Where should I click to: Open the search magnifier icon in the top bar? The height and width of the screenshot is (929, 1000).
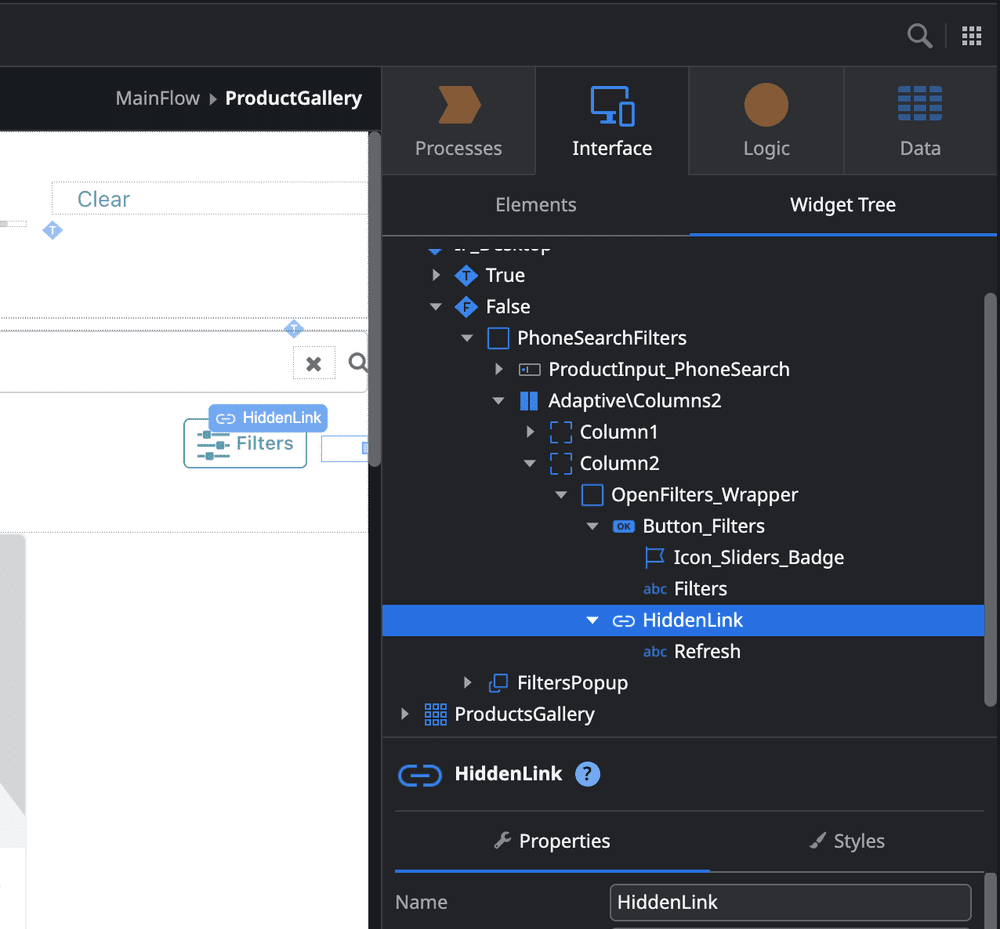coord(919,35)
